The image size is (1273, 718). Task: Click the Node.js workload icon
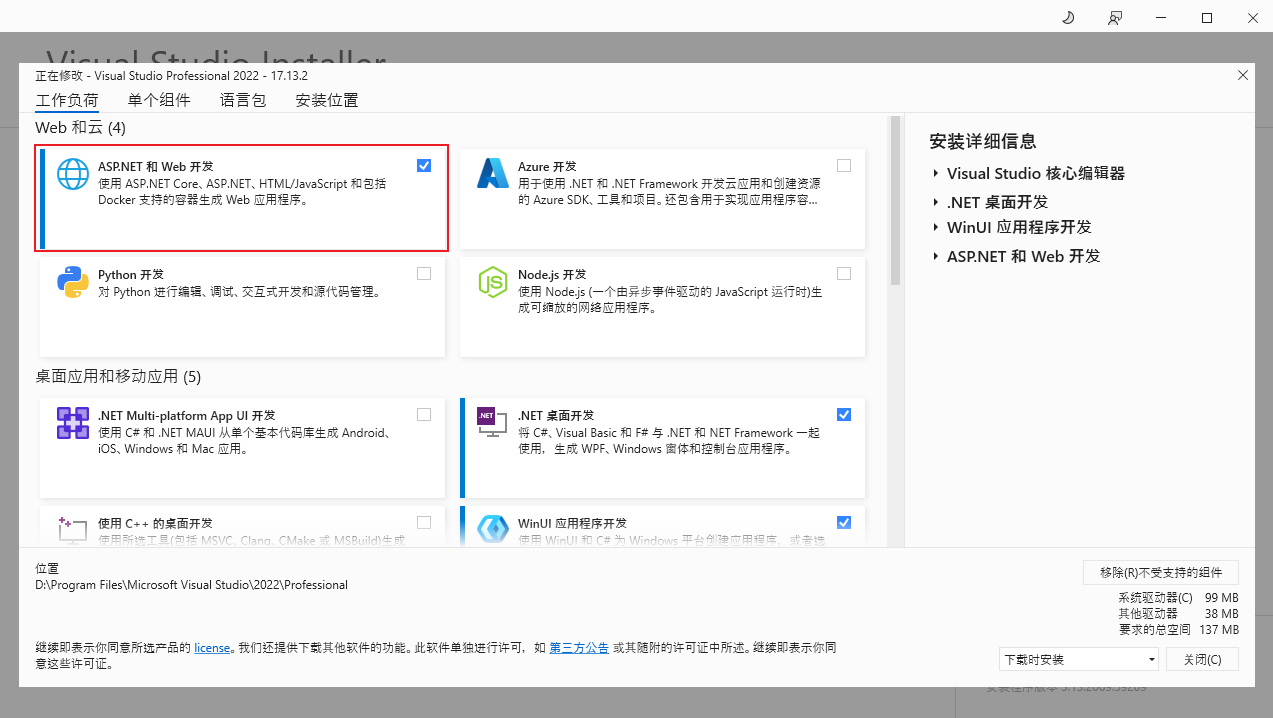click(x=493, y=282)
